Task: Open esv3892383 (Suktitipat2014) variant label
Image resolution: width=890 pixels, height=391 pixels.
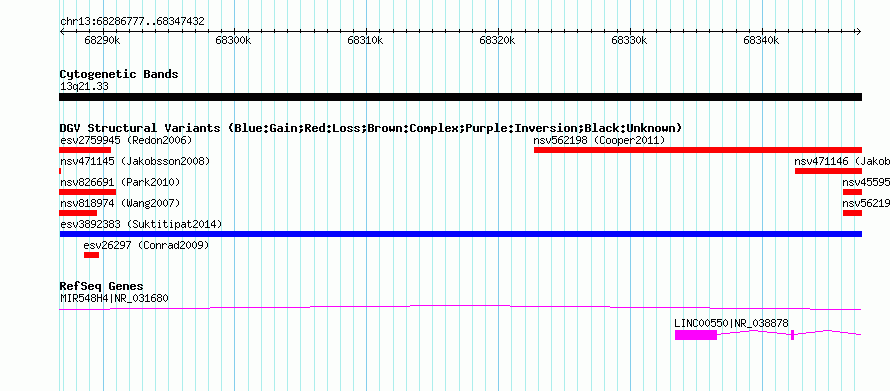Action: coord(141,224)
